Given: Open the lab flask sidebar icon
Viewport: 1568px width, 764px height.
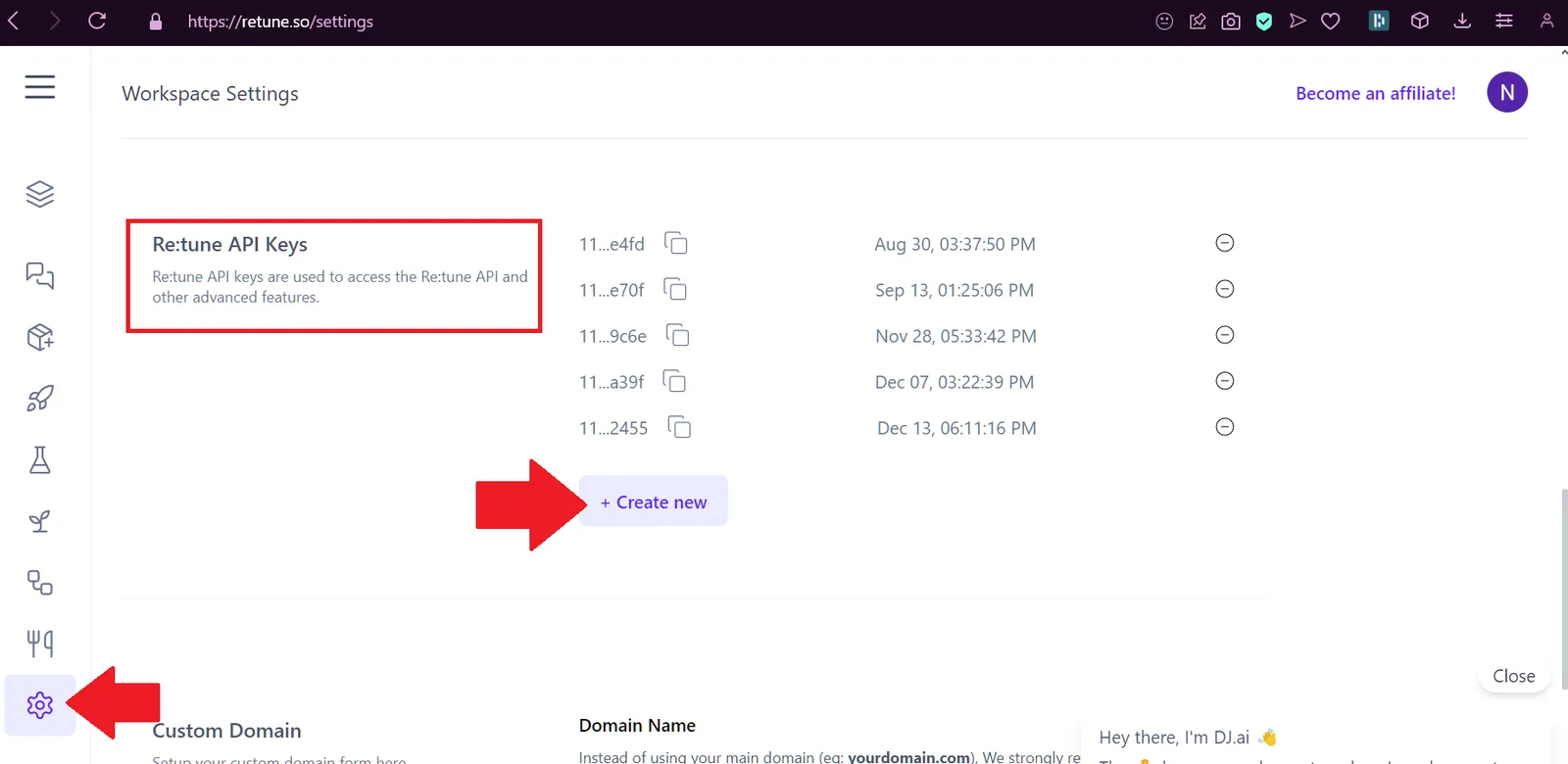Looking at the screenshot, I should (x=40, y=460).
